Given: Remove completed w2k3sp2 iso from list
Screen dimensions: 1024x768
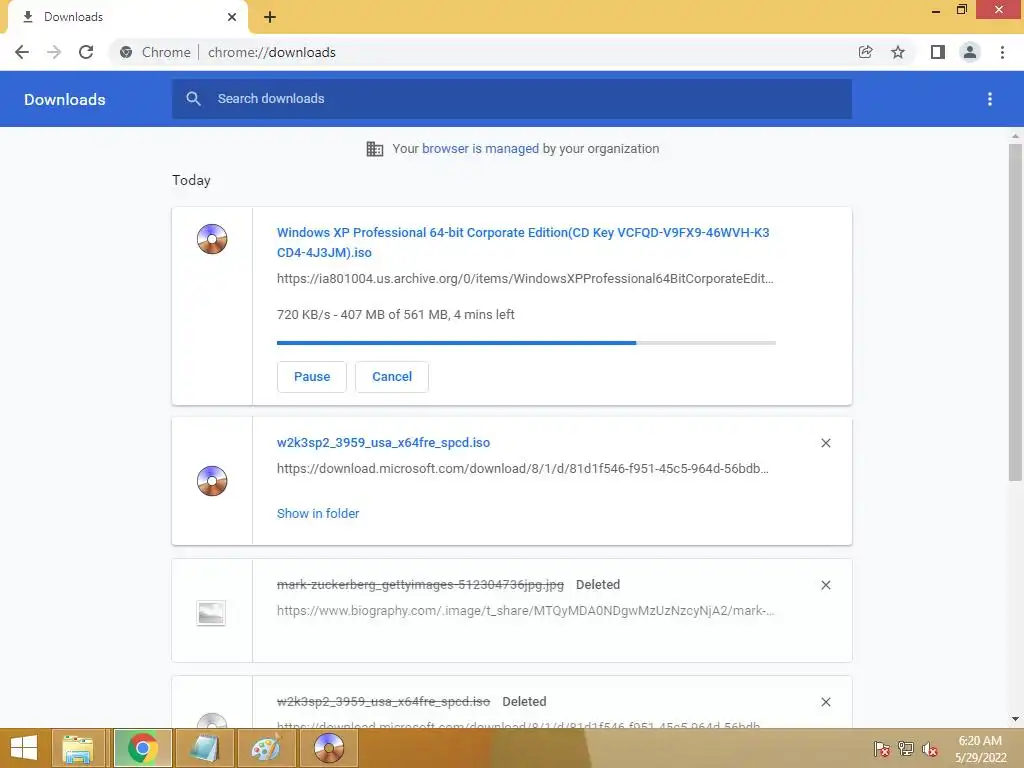Looking at the screenshot, I should point(825,443).
